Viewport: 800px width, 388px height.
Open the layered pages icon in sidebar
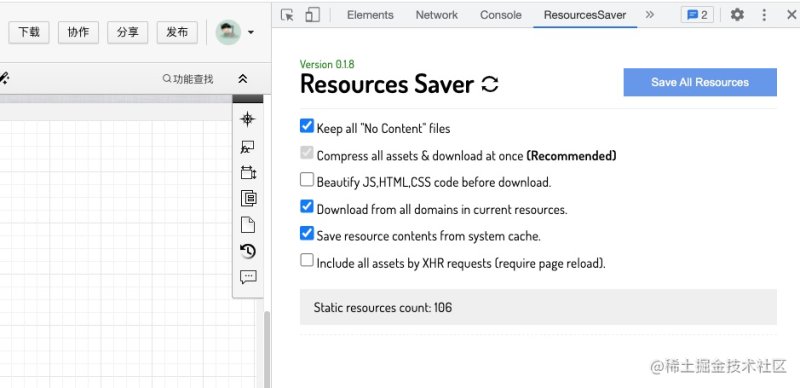coord(248,198)
